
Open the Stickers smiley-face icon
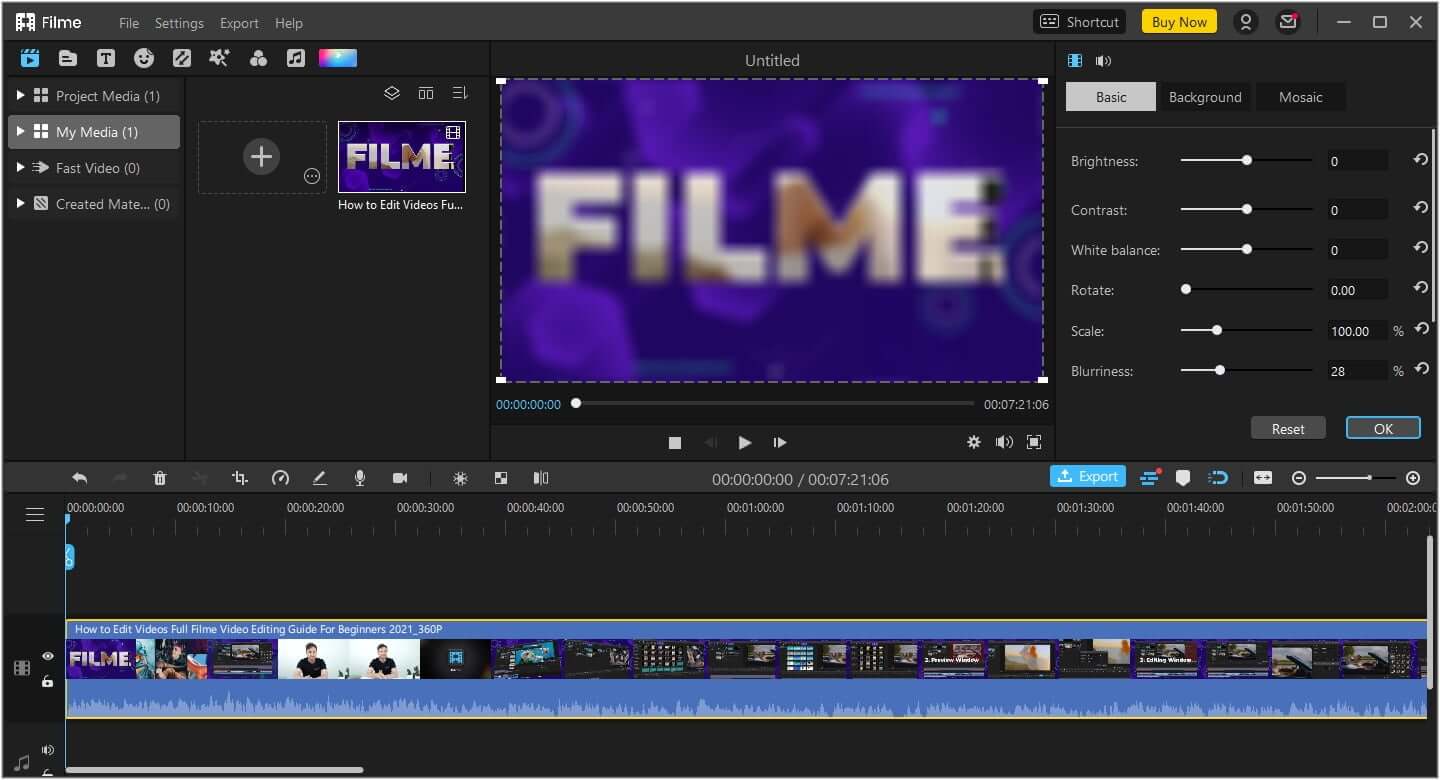pyautogui.click(x=144, y=58)
